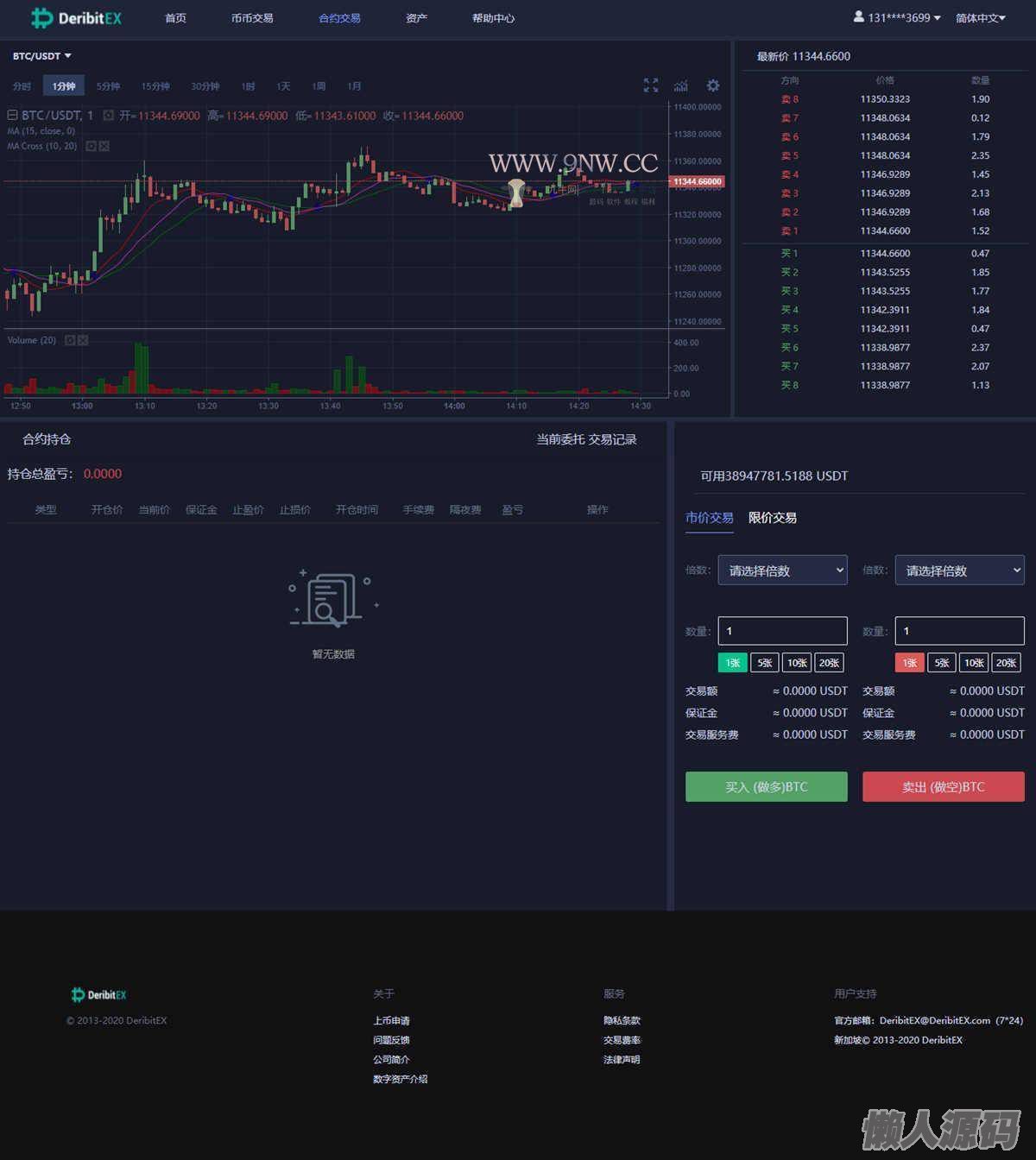Screen dimensions: 1036x1160
Task: Open 资产 assets menu
Action: point(416,18)
